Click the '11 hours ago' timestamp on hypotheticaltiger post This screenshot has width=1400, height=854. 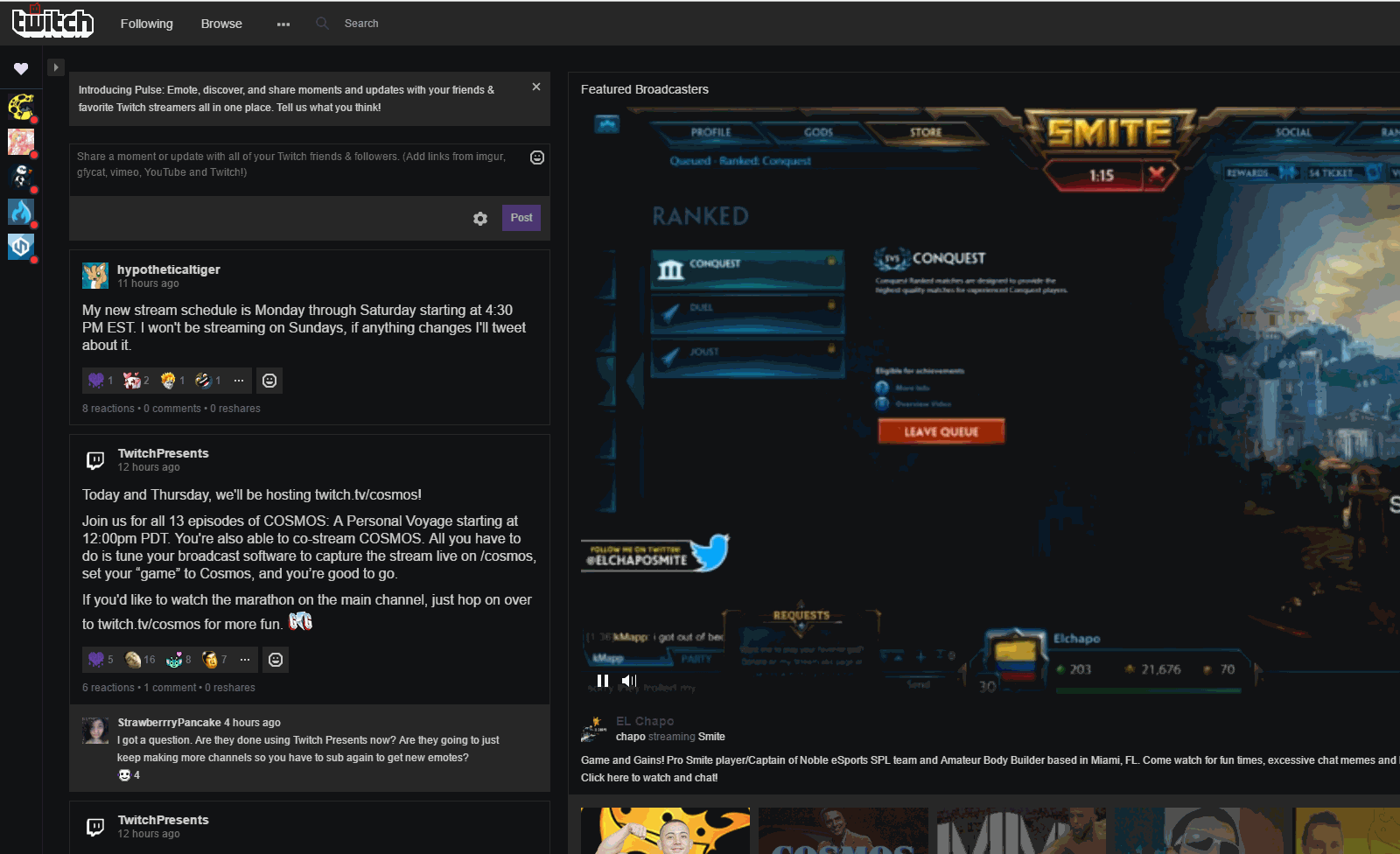click(x=148, y=283)
